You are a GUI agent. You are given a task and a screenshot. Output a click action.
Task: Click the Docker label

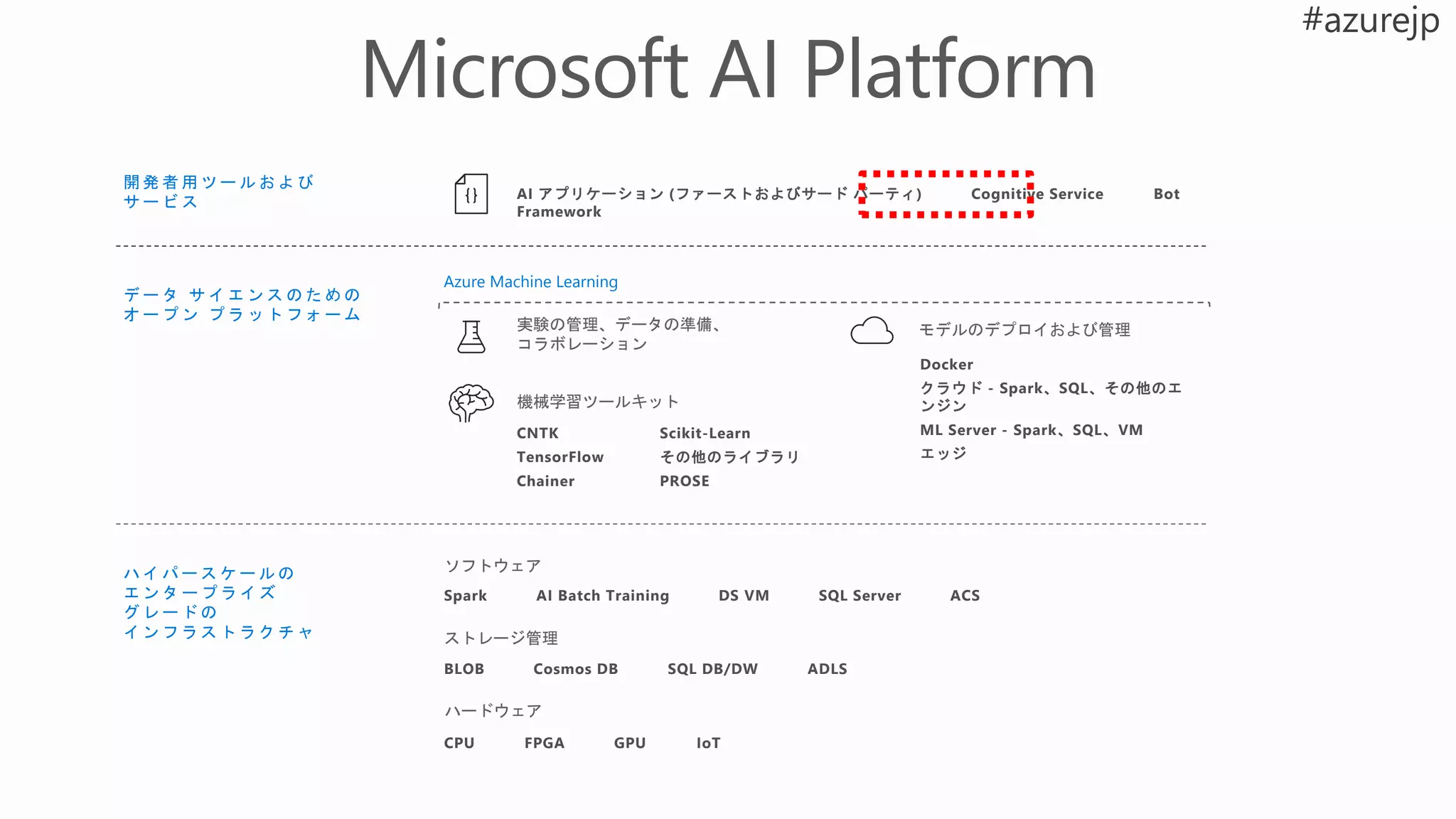(946, 365)
